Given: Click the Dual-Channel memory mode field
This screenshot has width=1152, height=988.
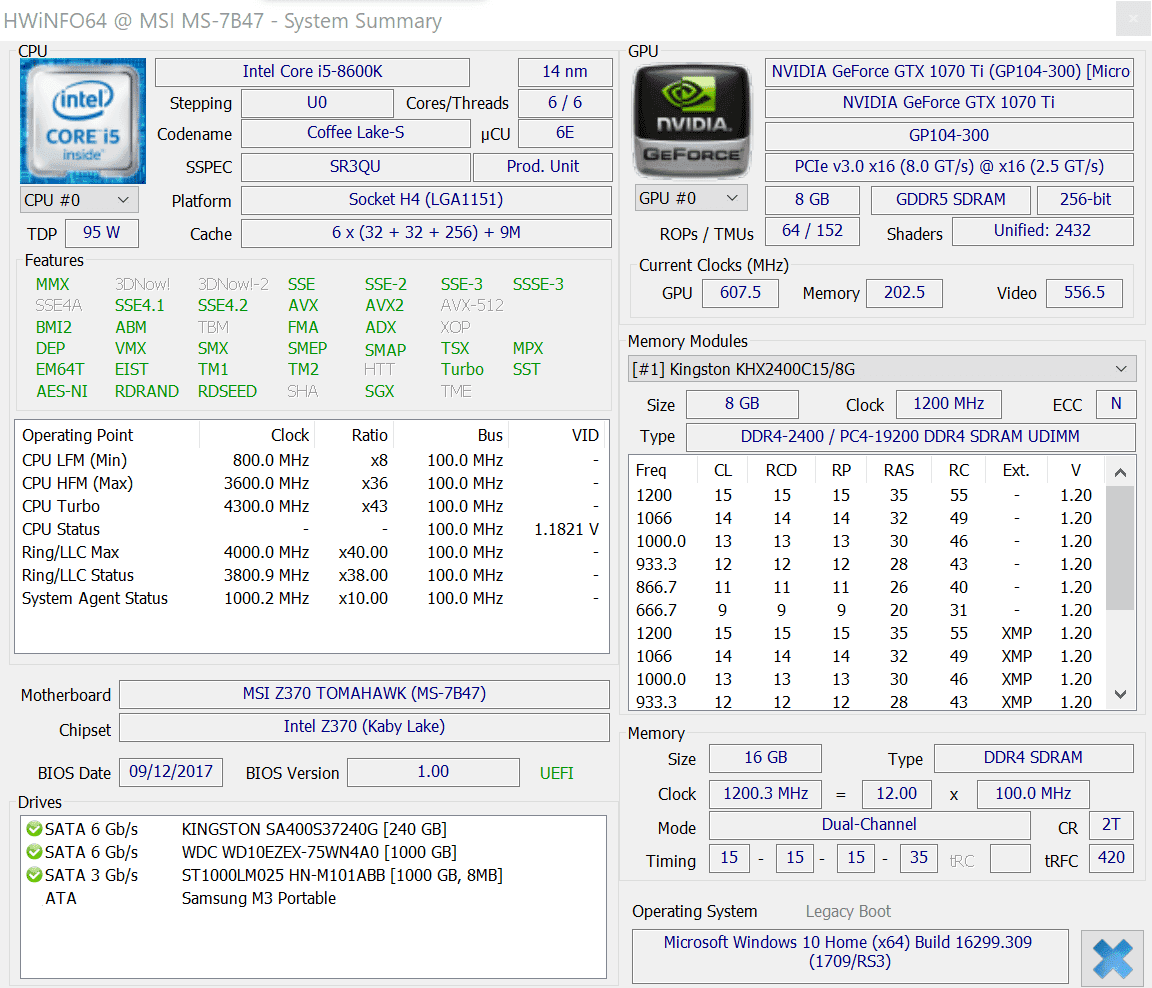Looking at the screenshot, I should click(x=869, y=825).
